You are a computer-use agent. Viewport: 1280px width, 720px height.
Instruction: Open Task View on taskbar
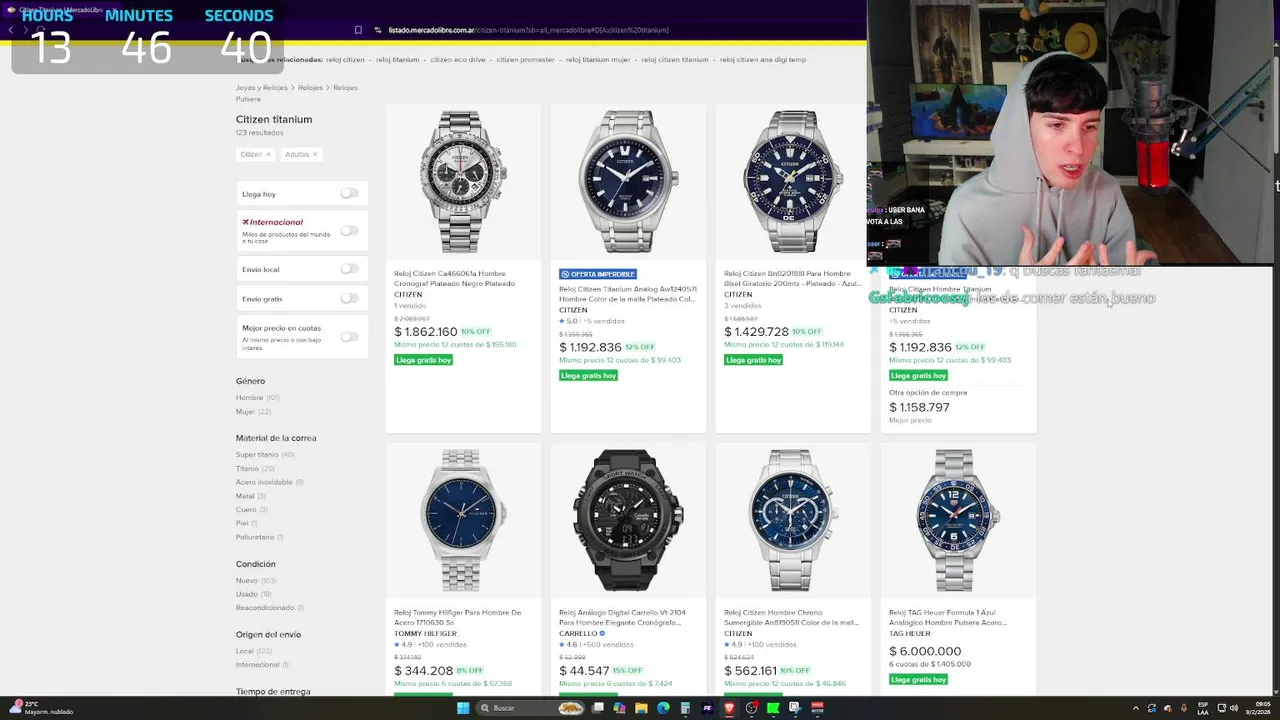click(597, 708)
